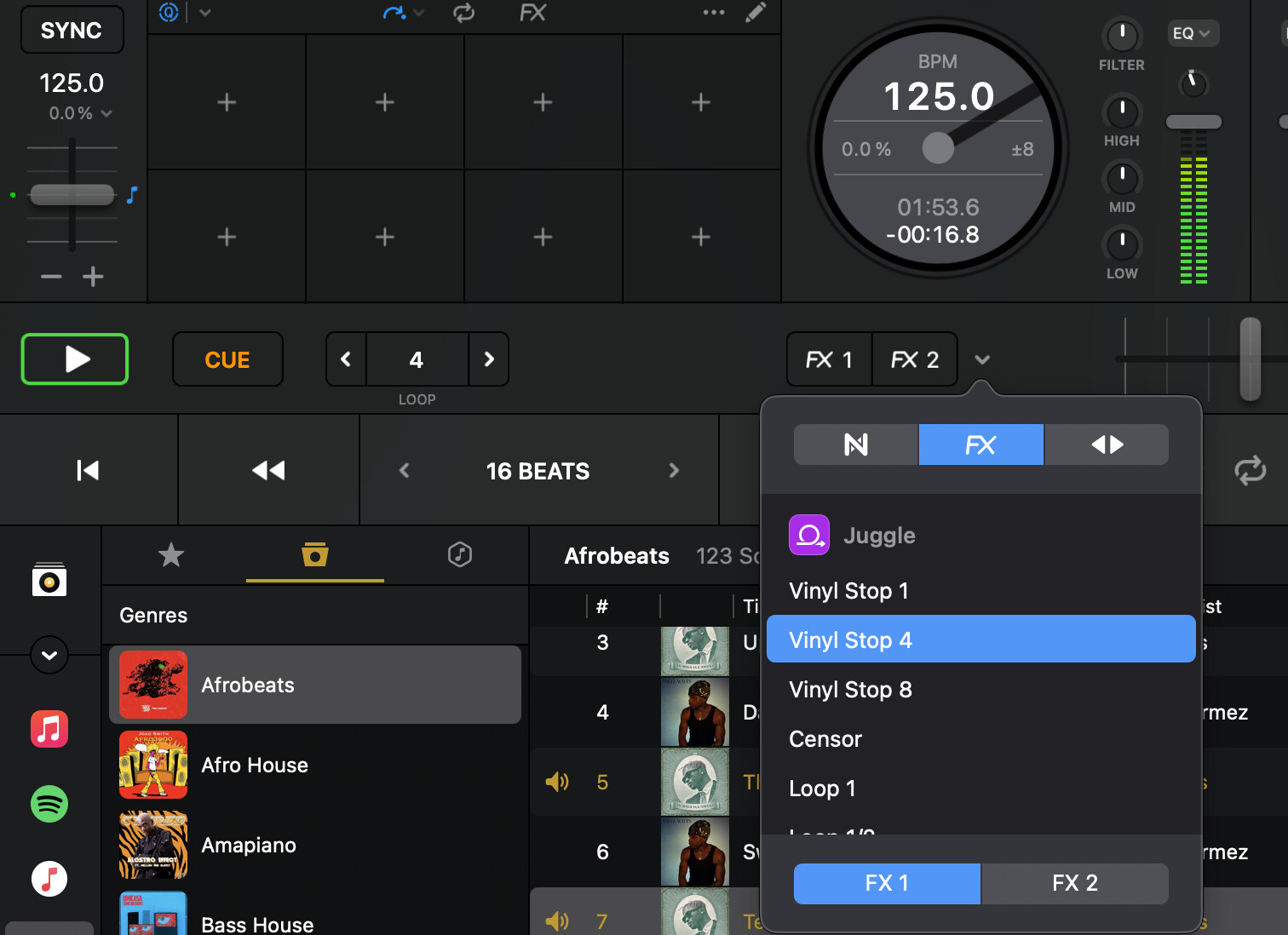Open the Apple Music library source
The width and height of the screenshot is (1288, 935).
[x=49, y=730]
